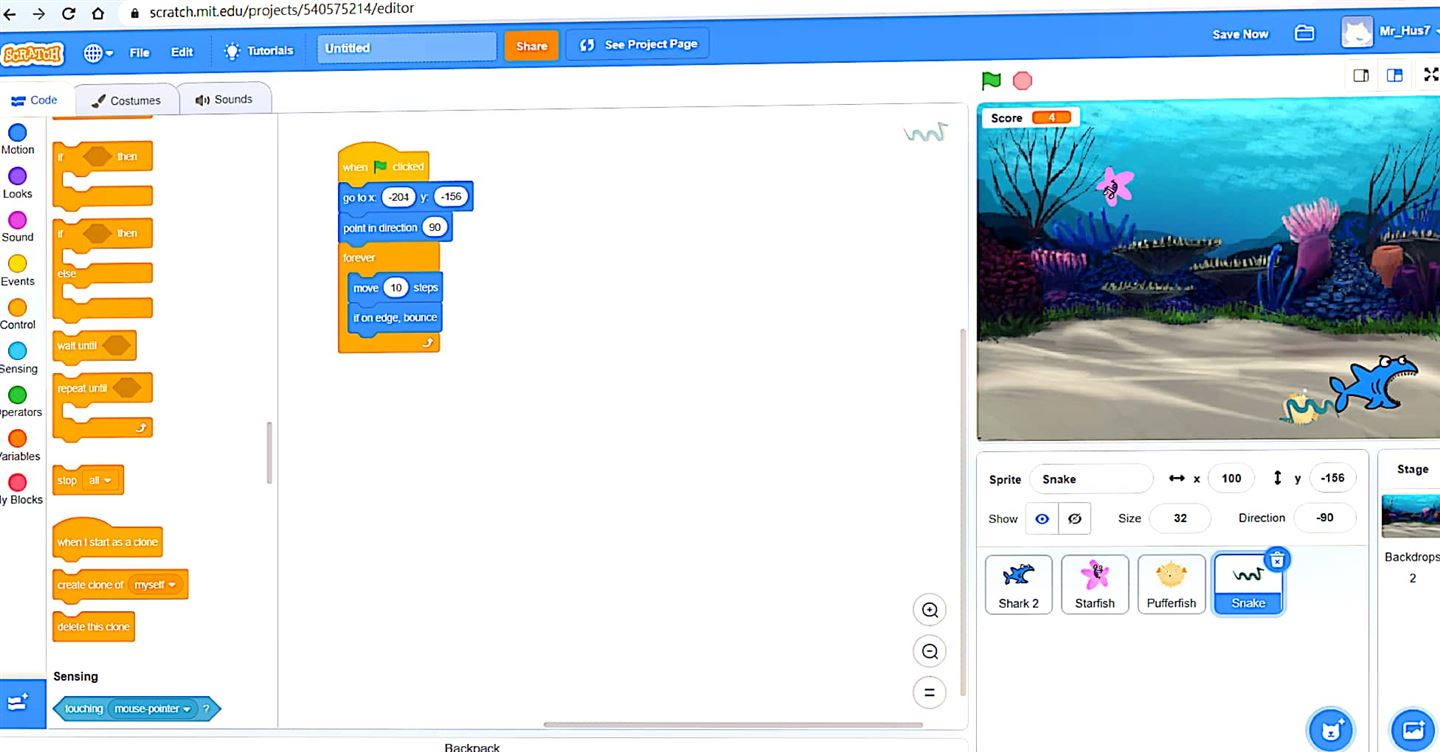This screenshot has width=1440, height=752.
Task: Open the File menu
Action: [139, 52]
